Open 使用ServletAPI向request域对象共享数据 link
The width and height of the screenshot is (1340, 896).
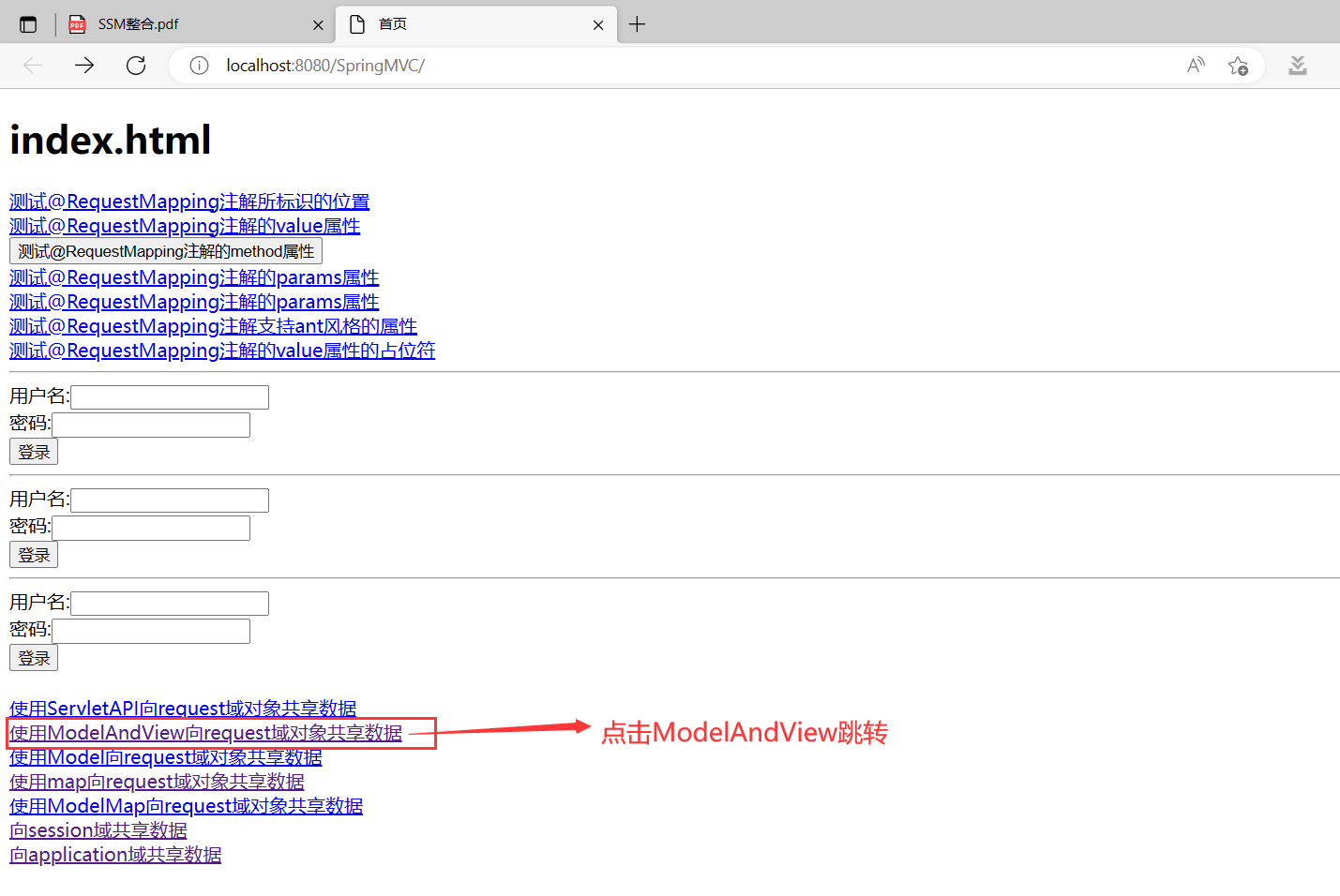(183, 709)
